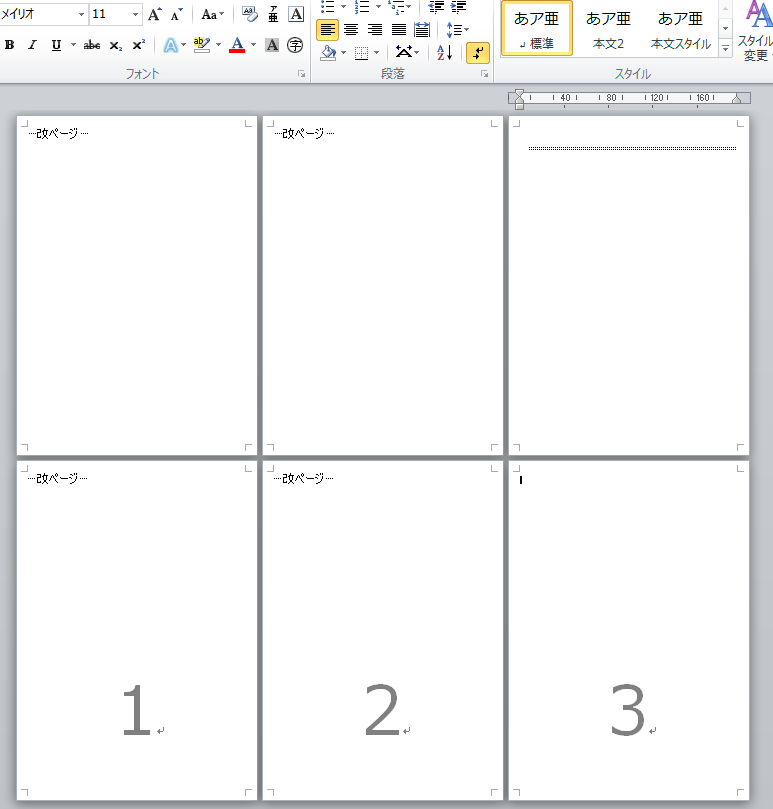Open text effects dropdown arrow
This screenshot has height=809, width=773.
point(183,45)
